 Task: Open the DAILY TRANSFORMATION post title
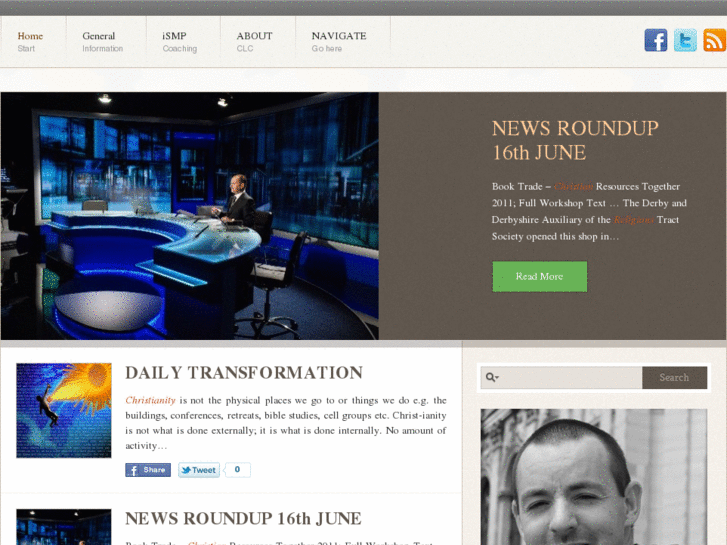[244, 373]
